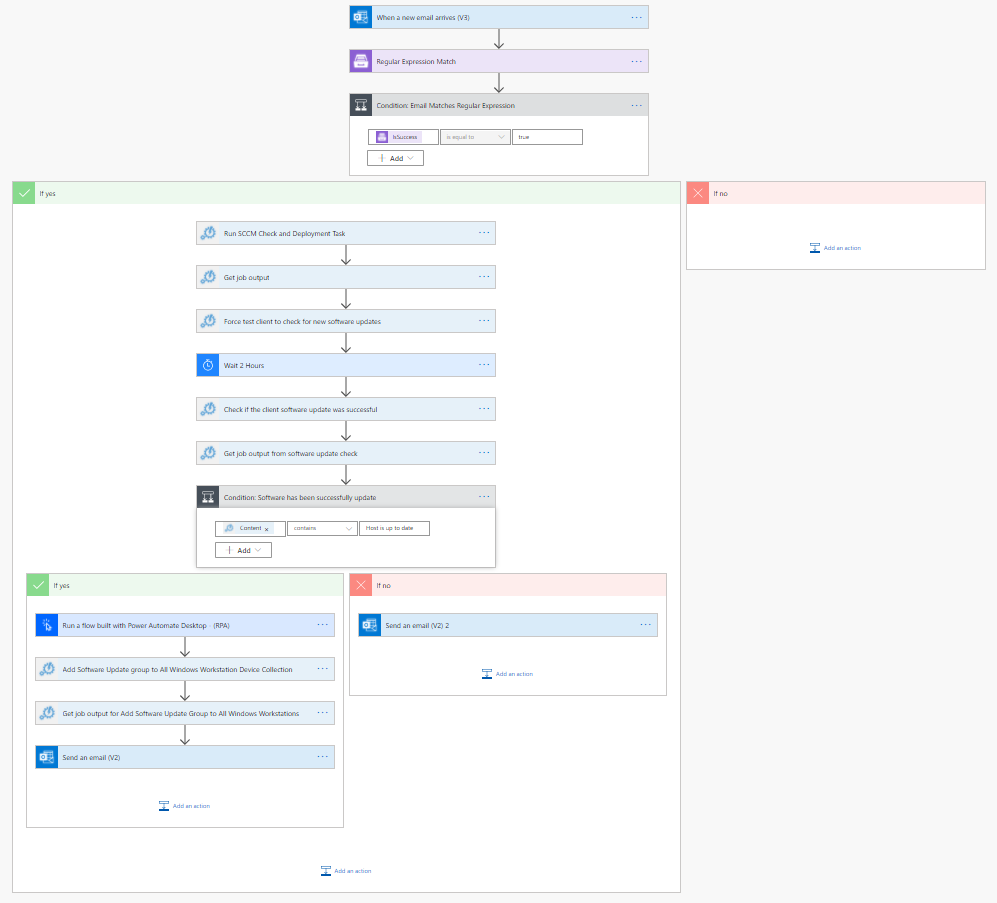Click the Get job output step icon
997x903 pixels.
(x=207, y=277)
